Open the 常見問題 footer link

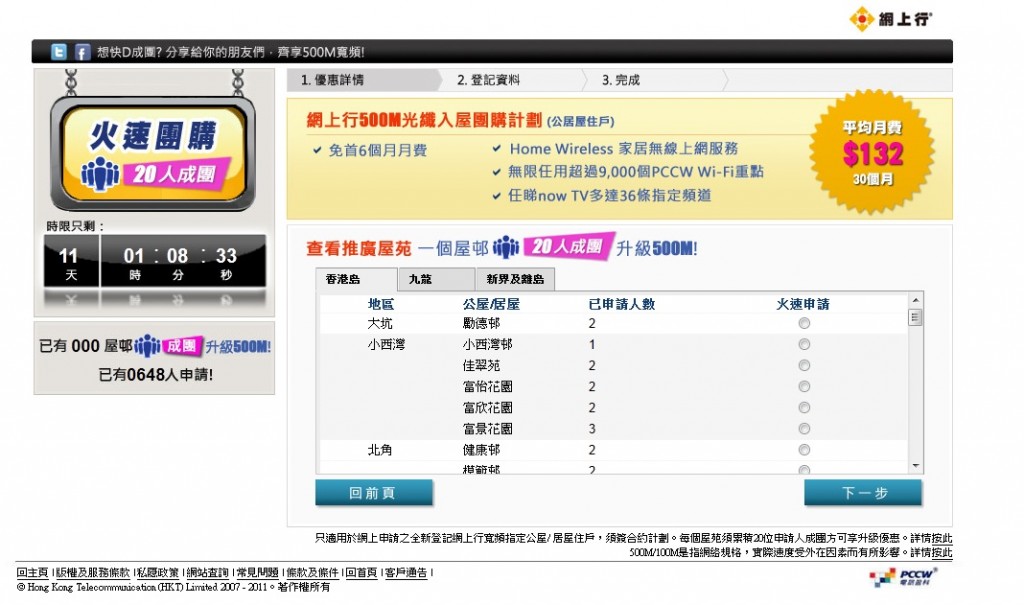click(x=257, y=572)
